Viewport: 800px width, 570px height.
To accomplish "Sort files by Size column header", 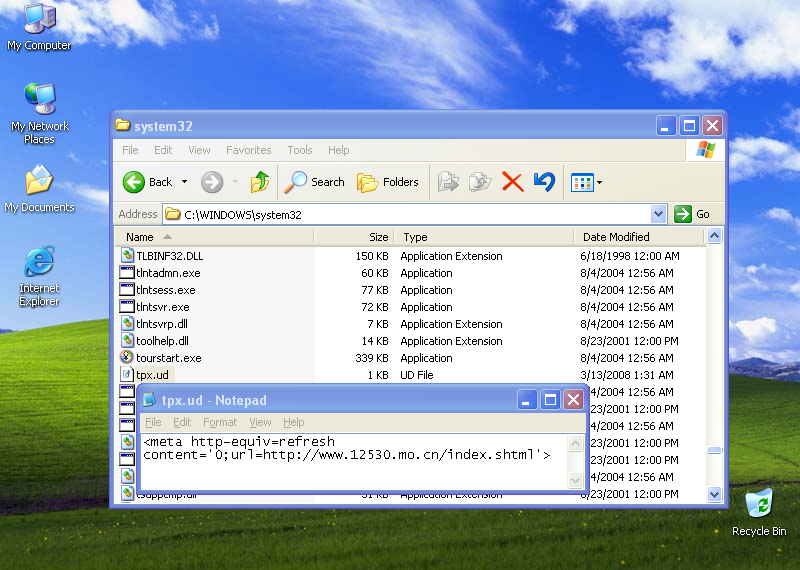I will 354,237.
